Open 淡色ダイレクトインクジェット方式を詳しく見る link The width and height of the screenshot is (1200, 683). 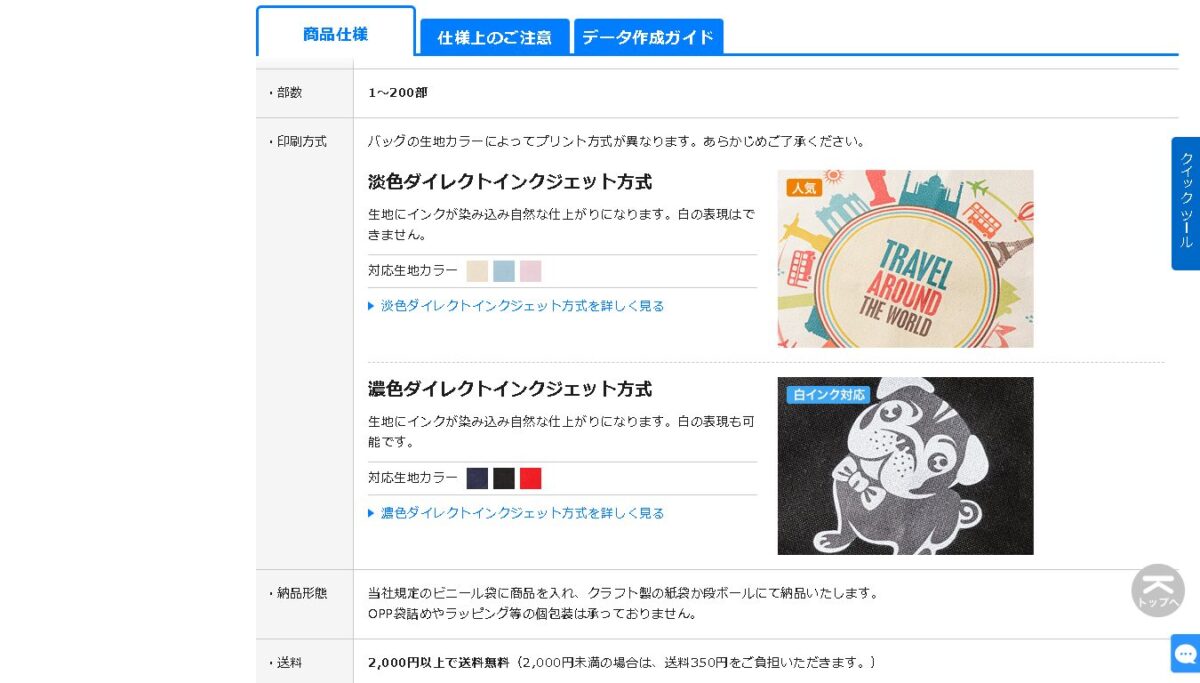[522, 306]
